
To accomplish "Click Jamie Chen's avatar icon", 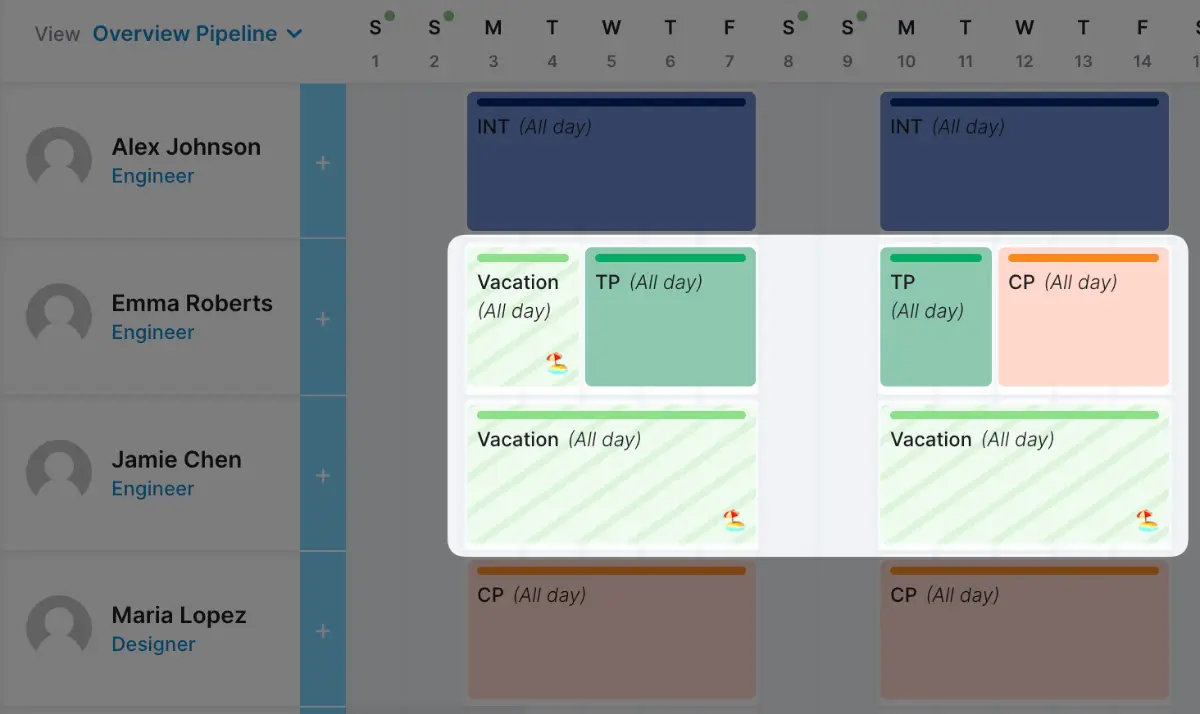I will click(59, 473).
